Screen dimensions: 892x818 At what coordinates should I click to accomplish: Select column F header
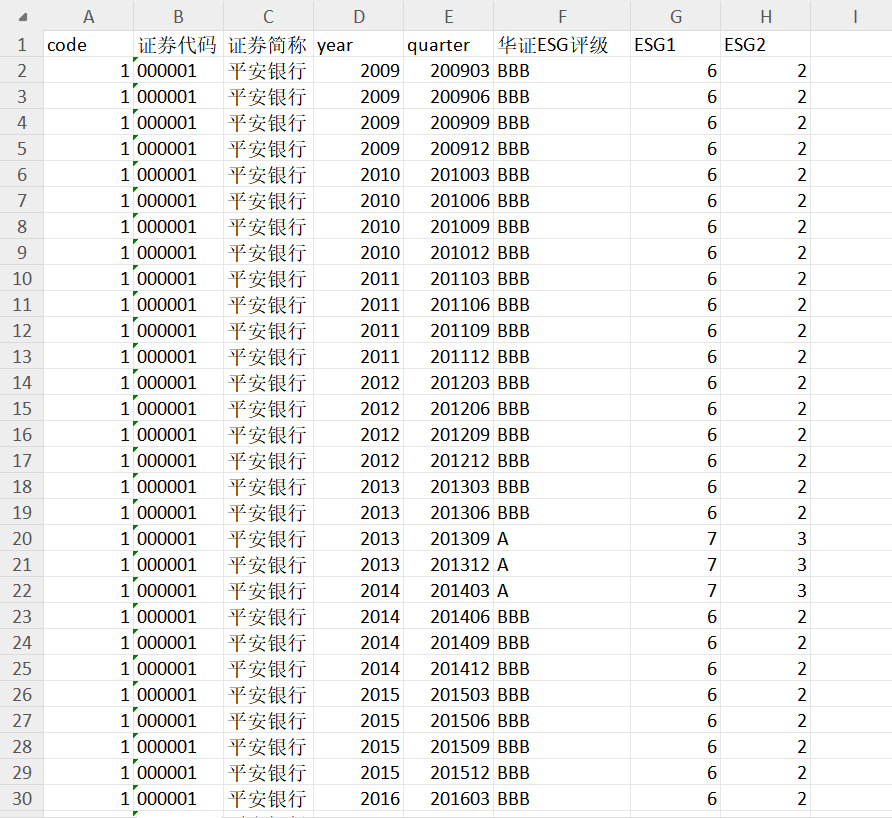pyautogui.click(x=561, y=16)
